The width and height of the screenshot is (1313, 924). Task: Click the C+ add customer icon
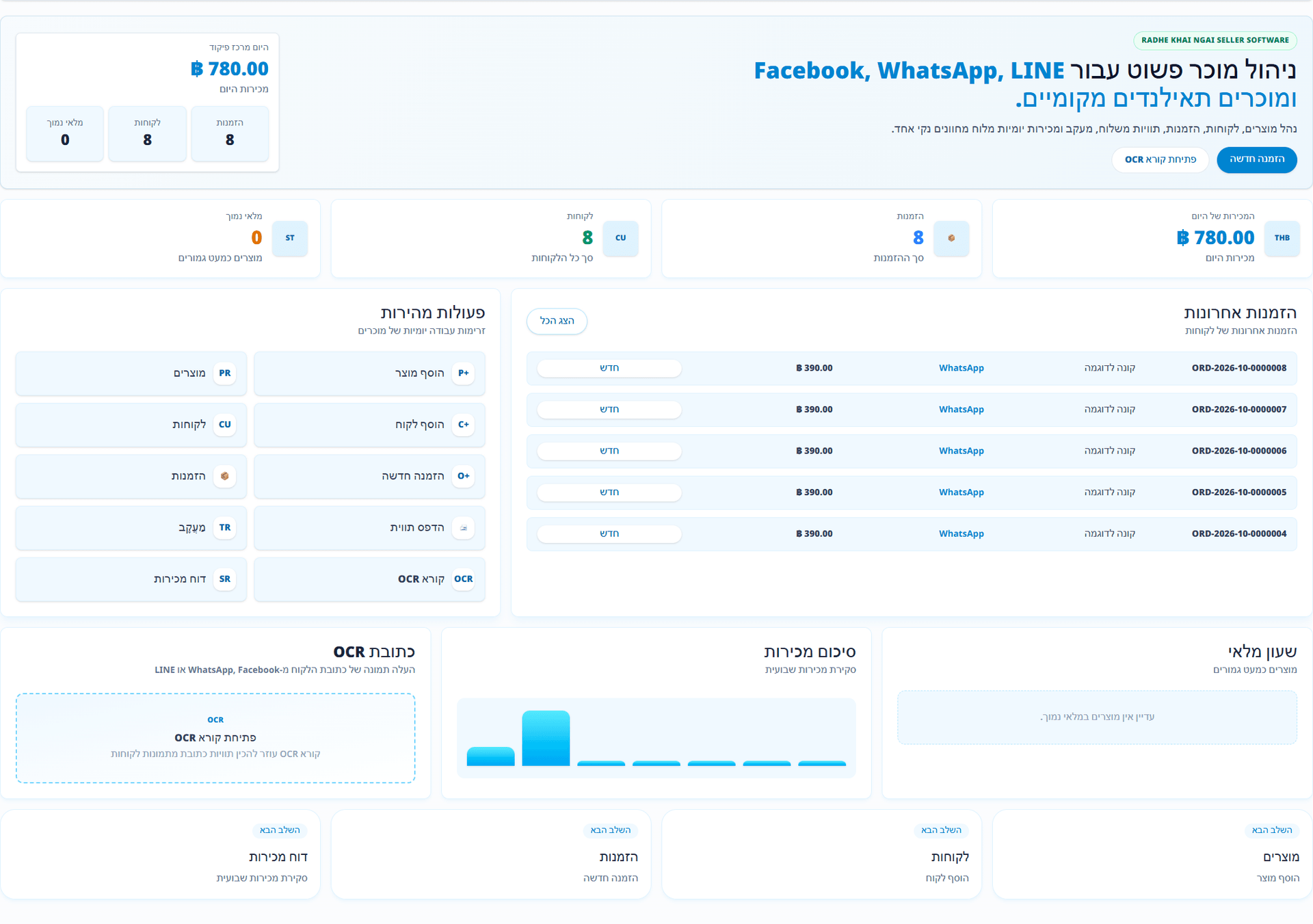tap(463, 425)
